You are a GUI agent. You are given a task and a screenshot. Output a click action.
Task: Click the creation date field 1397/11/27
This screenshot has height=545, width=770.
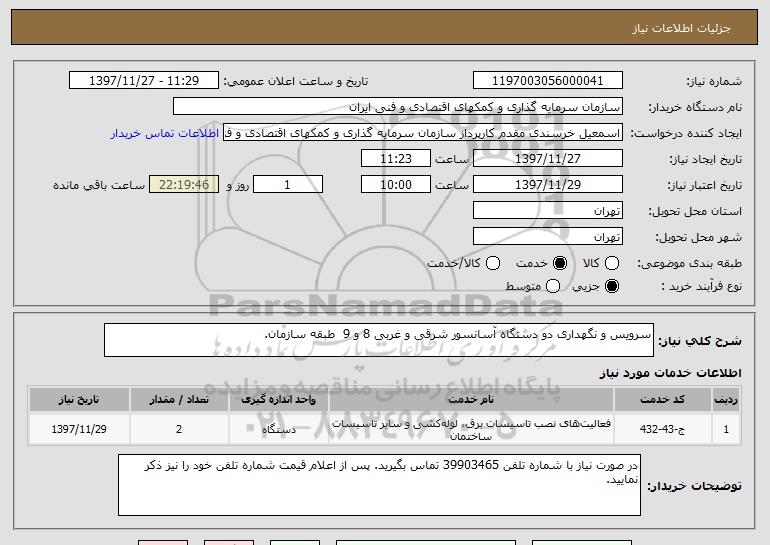[548, 159]
